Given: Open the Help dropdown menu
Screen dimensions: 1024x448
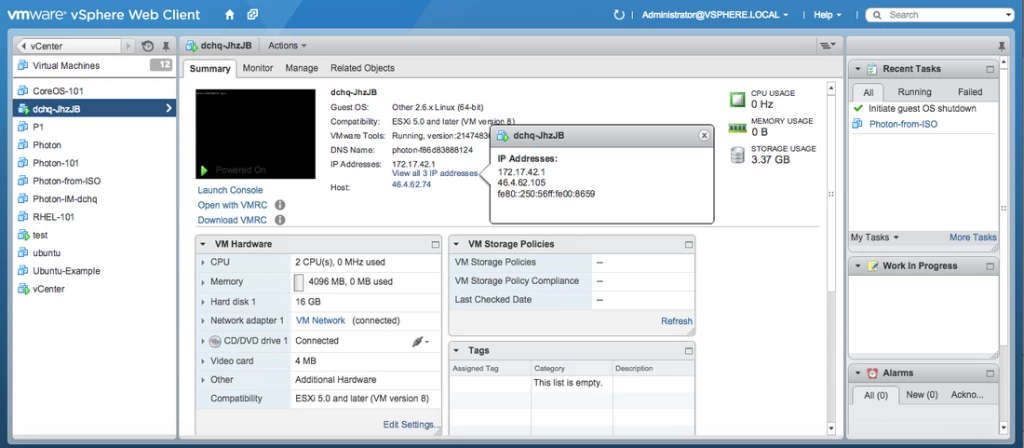Looking at the screenshot, I should click(827, 14).
